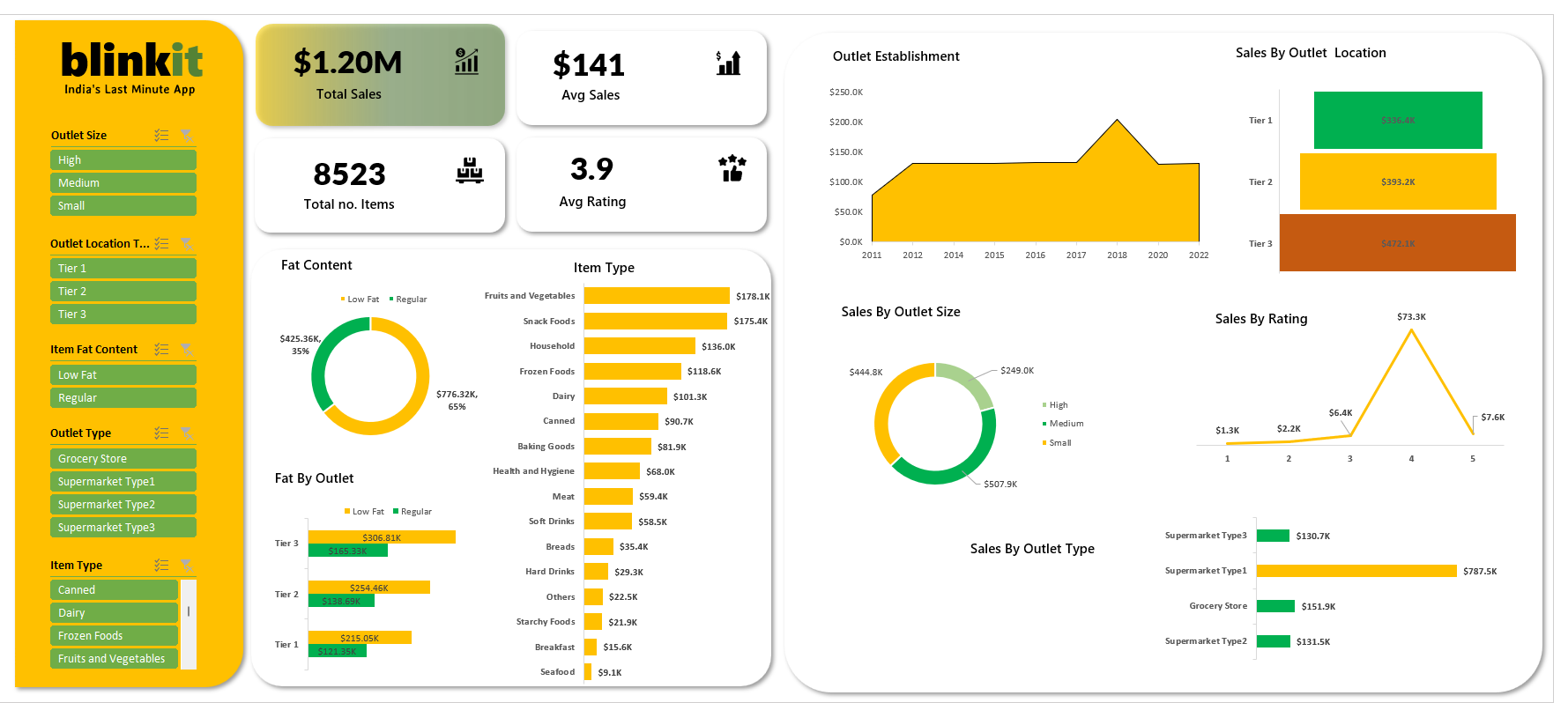
Task: Toggle the Low Fat content filter
Action: [x=123, y=375]
